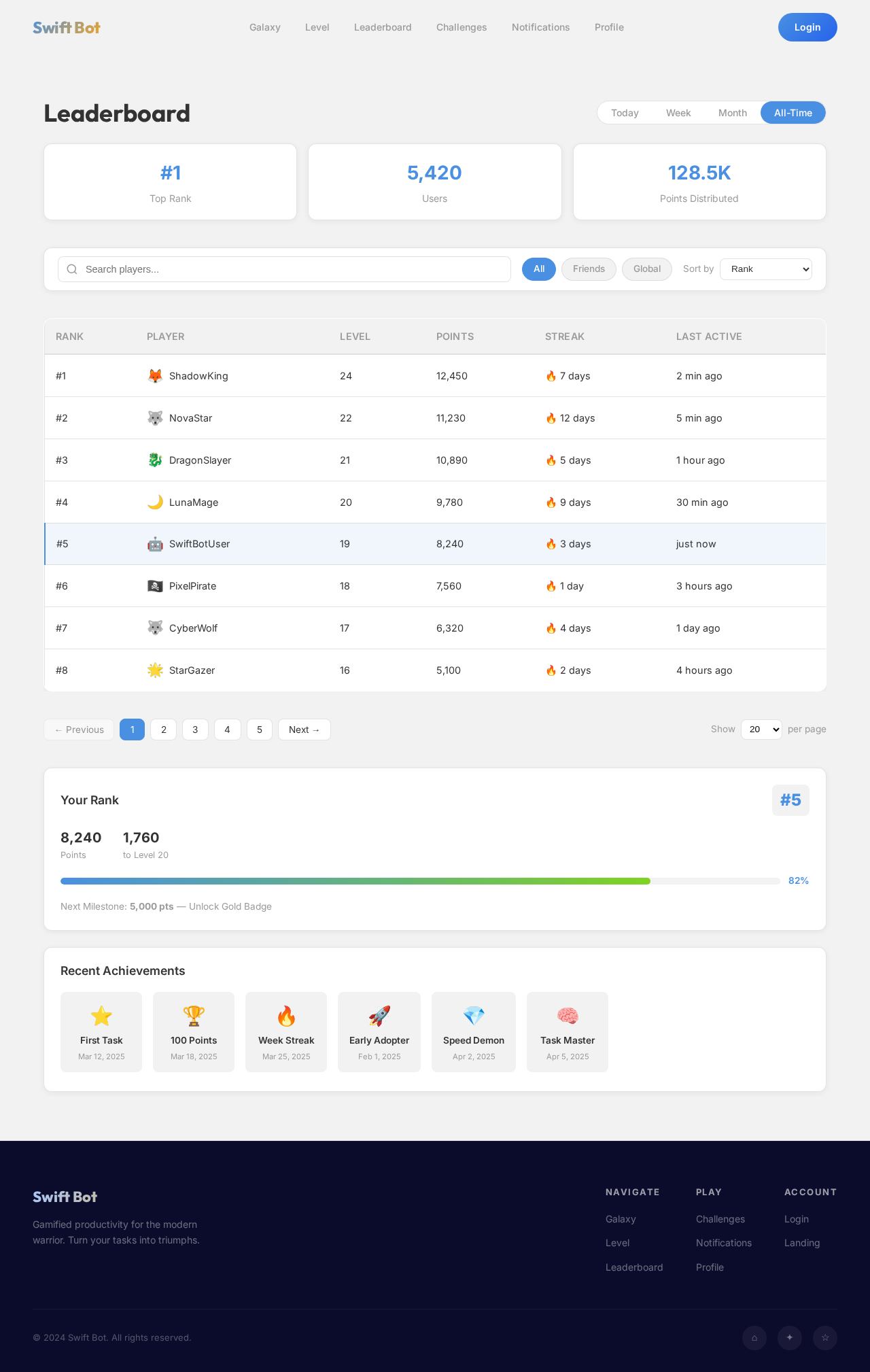Click the flame icon in NovaStar's streak

551,418
